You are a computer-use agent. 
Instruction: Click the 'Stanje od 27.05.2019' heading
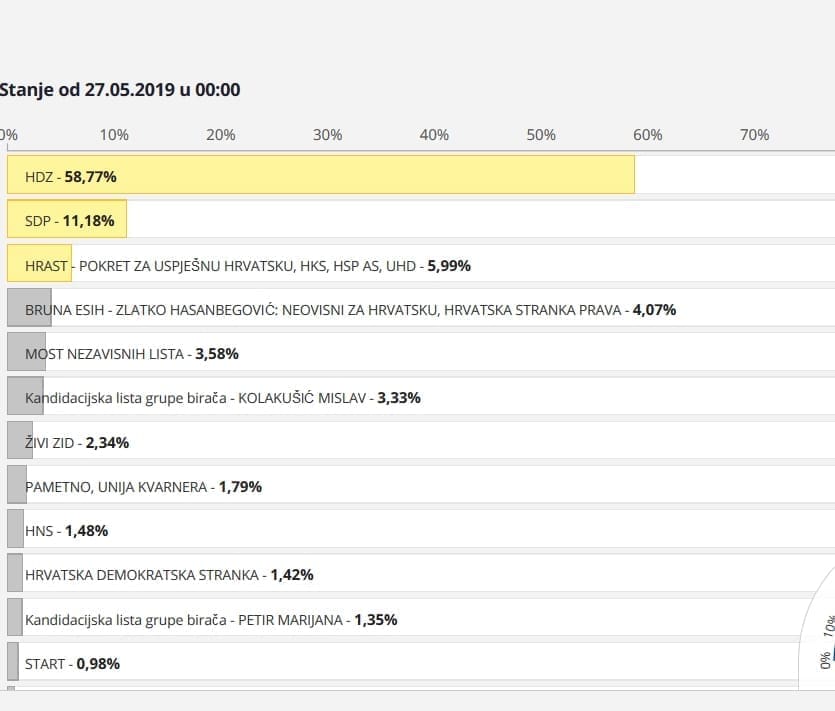coord(120,90)
